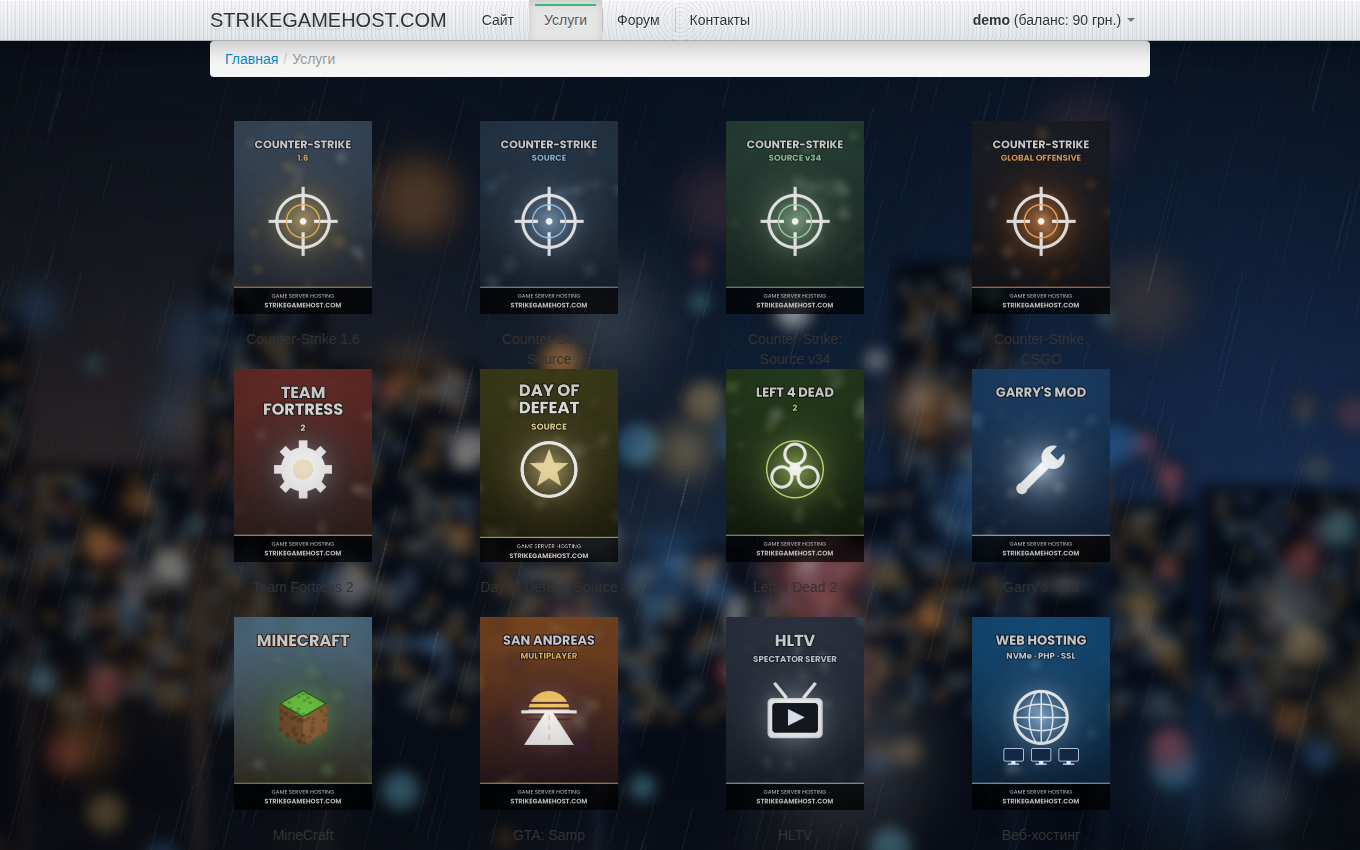
Task: Select the Day of Defeat Source star cover
Action: point(549,465)
